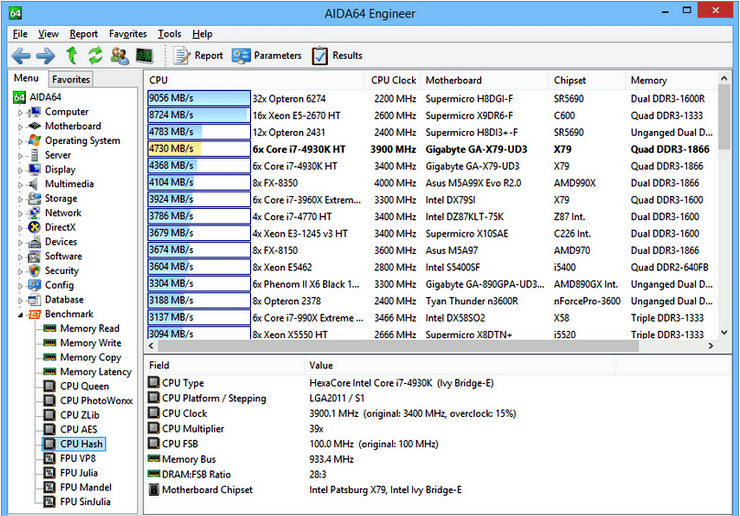Image resolution: width=740 pixels, height=516 pixels.
Task: Switch to the Favorites tab
Action: pos(71,79)
